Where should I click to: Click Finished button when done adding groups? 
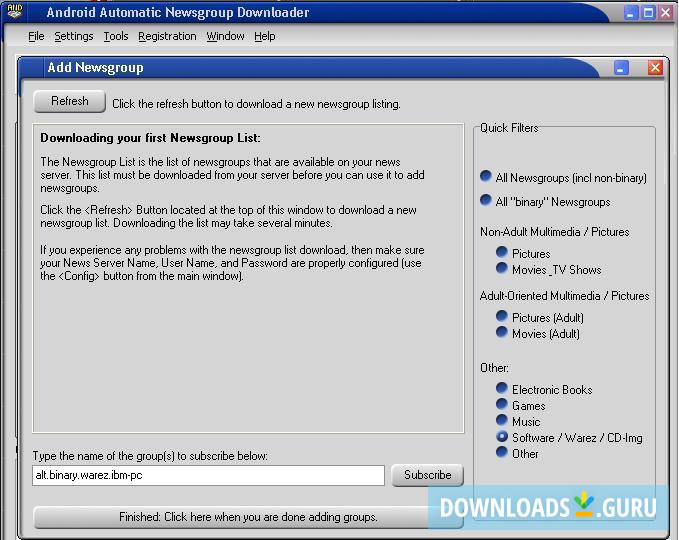tap(249, 517)
